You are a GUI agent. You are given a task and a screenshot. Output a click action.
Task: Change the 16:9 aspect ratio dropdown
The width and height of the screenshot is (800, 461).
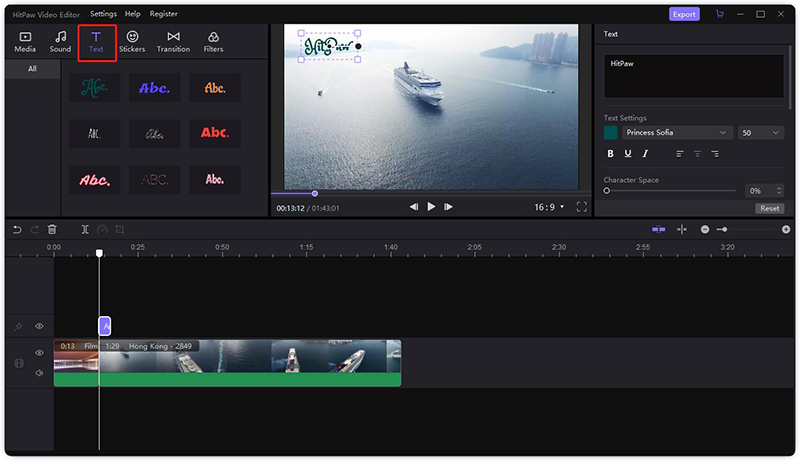coord(549,207)
